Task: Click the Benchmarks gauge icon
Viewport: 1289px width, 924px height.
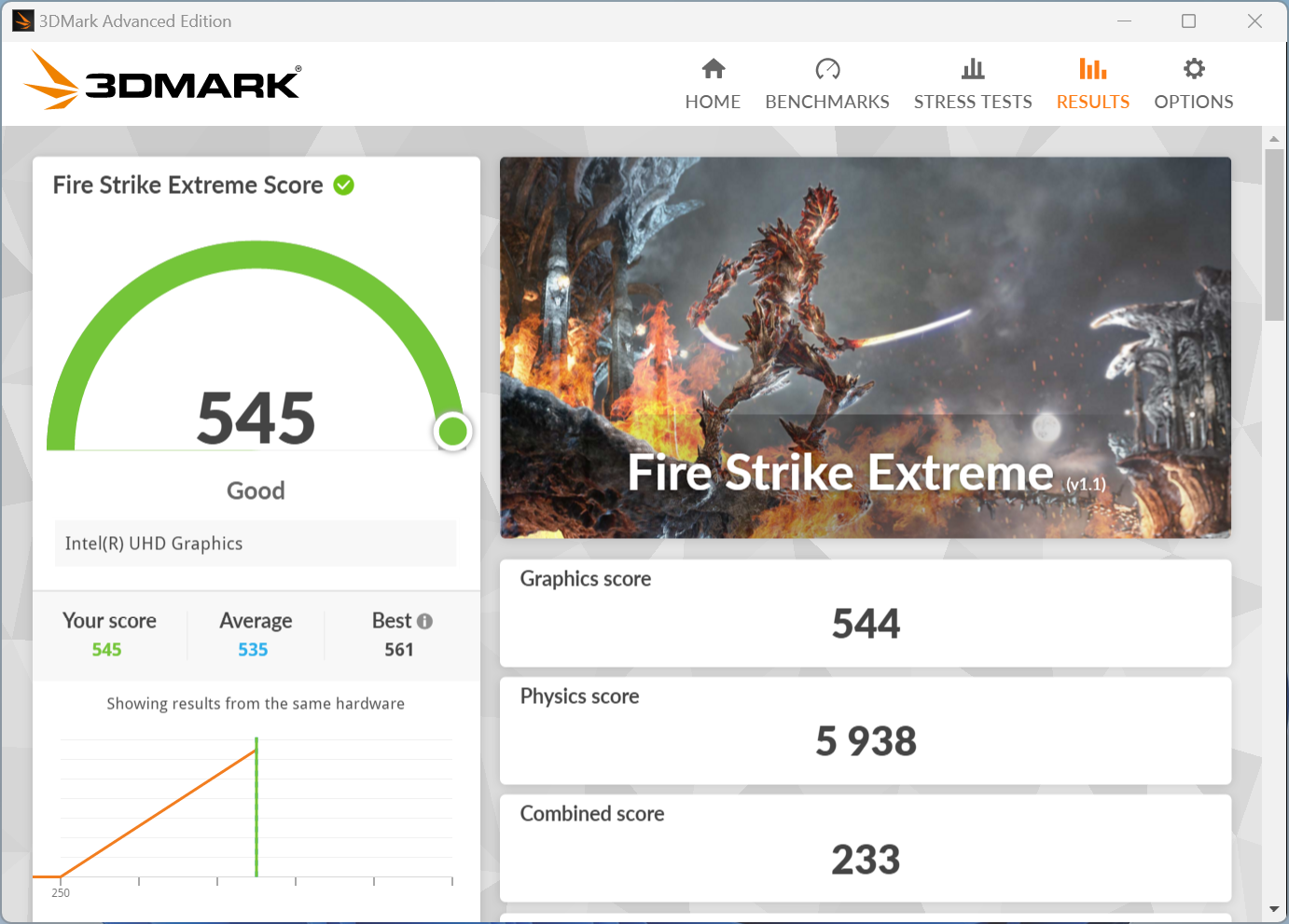Action: pos(827,69)
